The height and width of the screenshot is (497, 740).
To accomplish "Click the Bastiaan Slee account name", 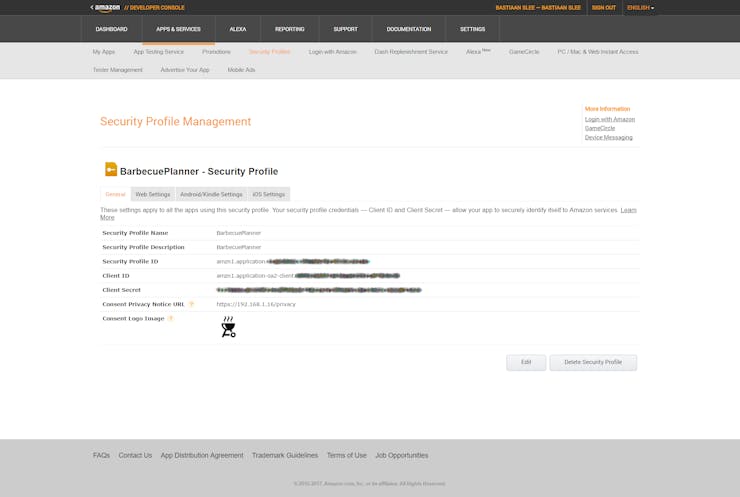I will click(538, 8).
